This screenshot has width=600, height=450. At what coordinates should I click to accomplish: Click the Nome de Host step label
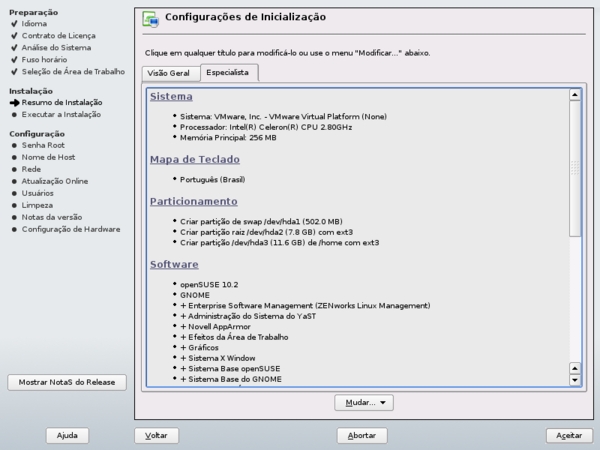pos(48,157)
